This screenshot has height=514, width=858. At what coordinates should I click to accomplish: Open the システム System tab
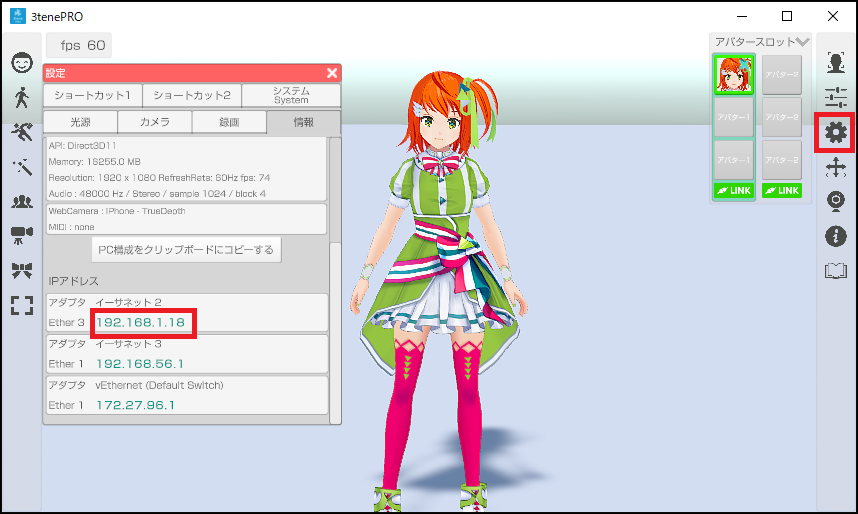[291, 95]
